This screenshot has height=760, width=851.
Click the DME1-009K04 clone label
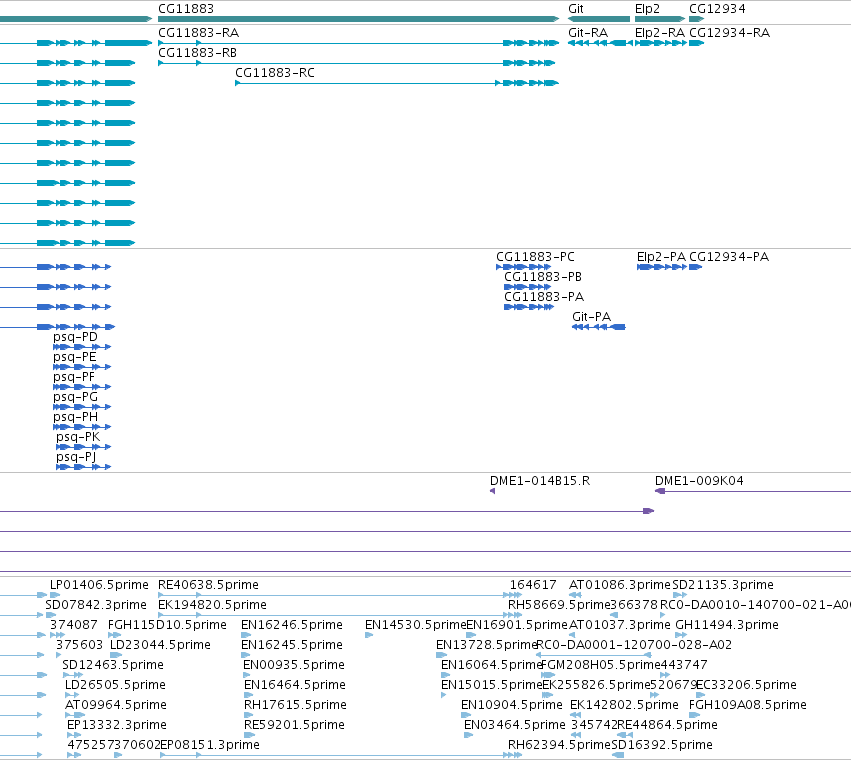[x=699, y=481]
